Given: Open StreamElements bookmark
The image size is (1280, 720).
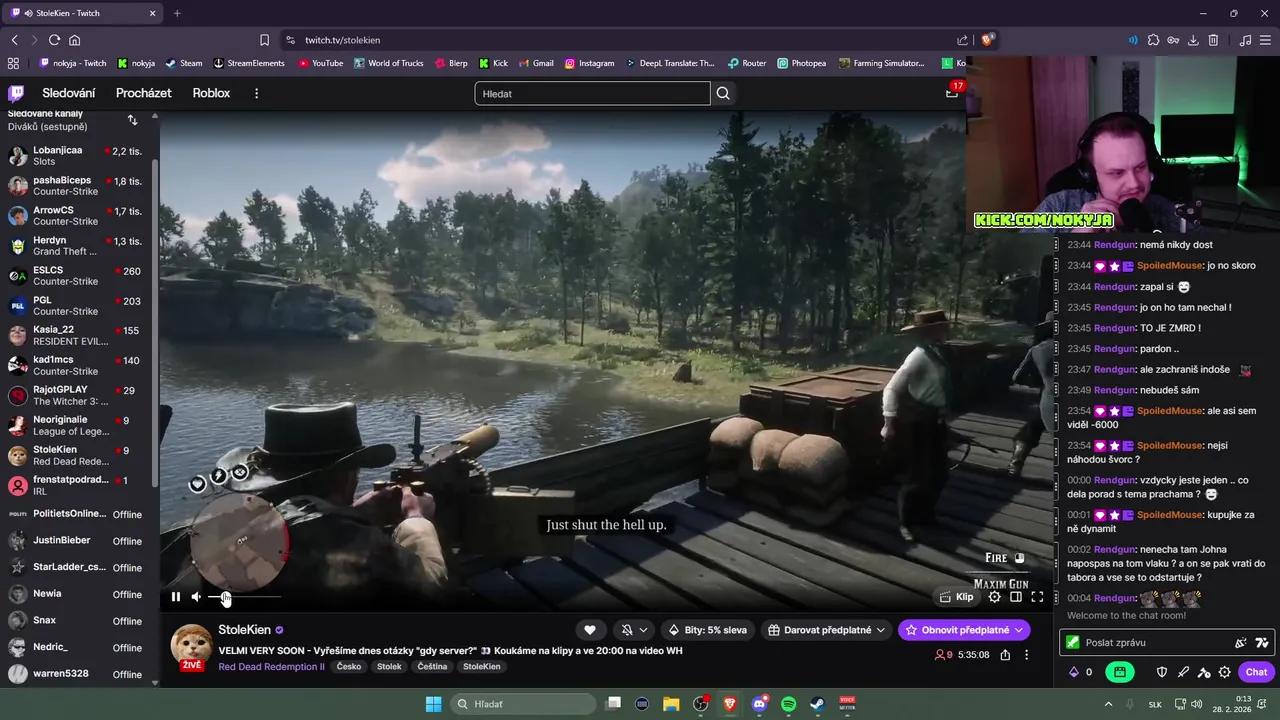Looking at the screenshot, I should pos(249,63).
